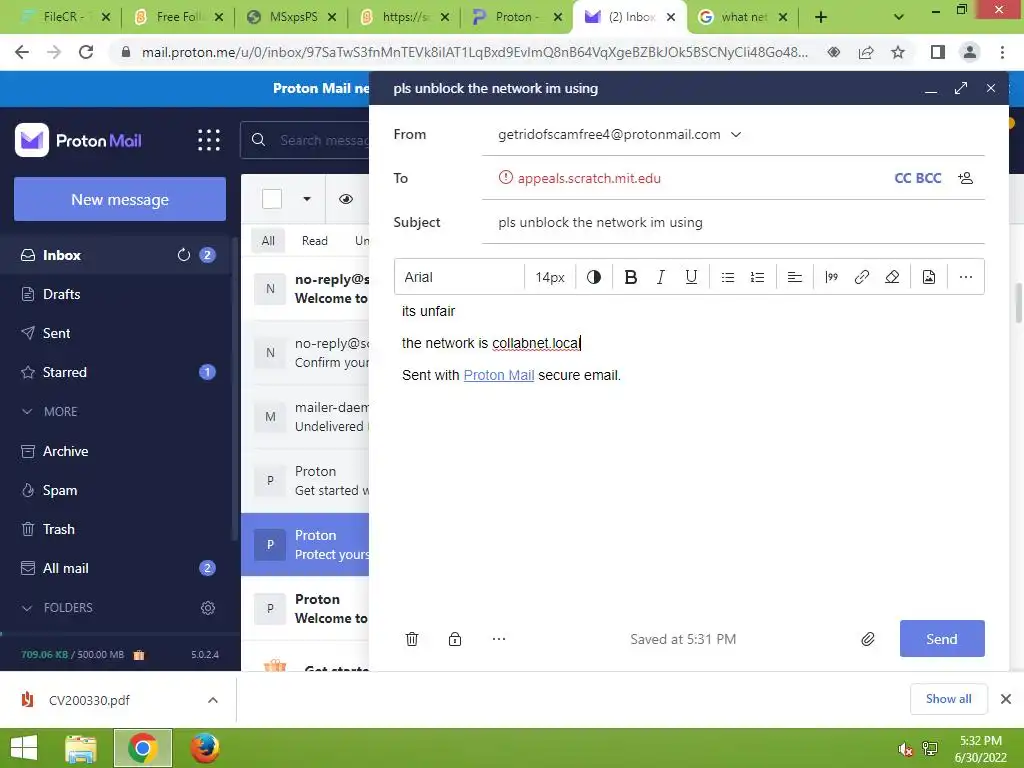Select the Read filter tab
This screenshot has height=768, width=1024.
pos(314,240)
